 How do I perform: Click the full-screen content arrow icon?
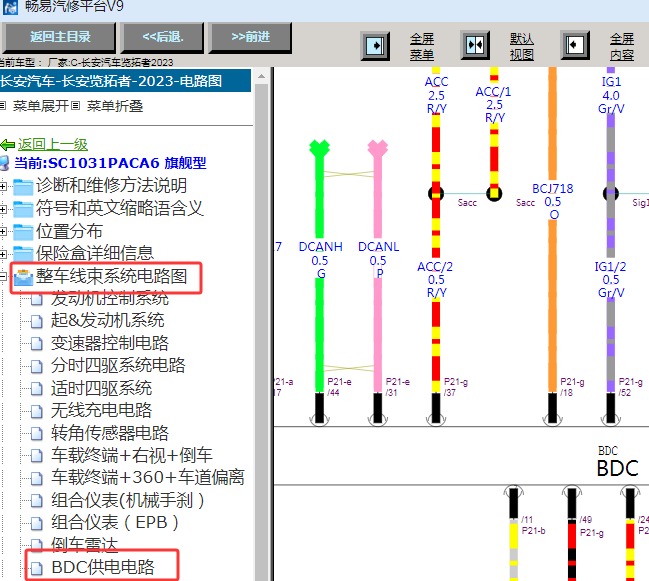click(575, 45)
